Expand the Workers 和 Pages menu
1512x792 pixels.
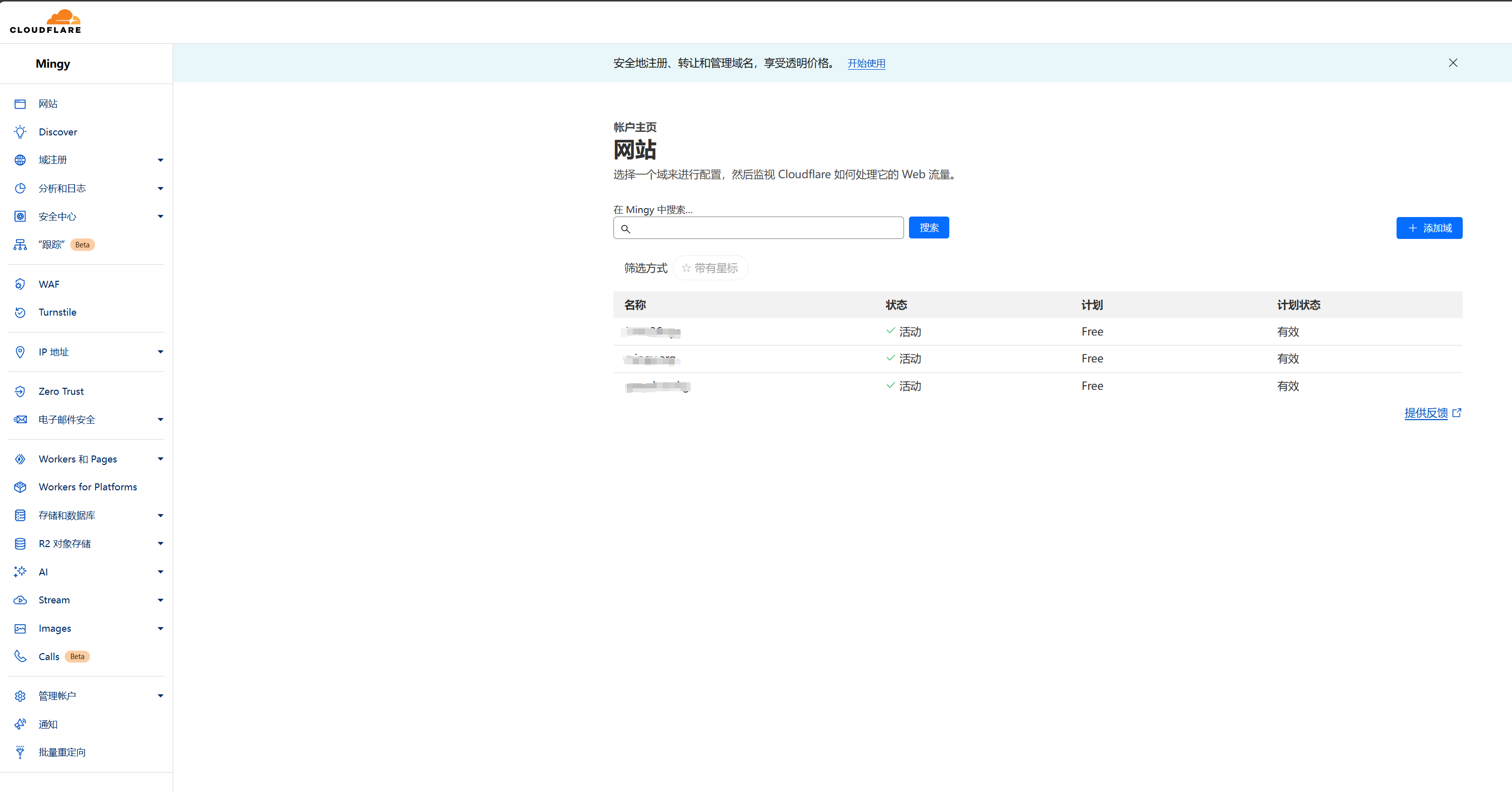160,459
